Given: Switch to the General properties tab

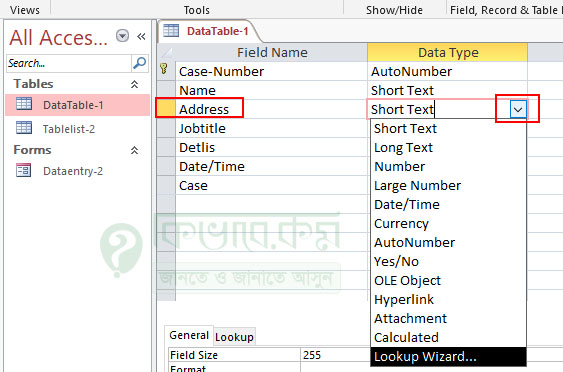Looking at the screenshot, I should click(x=189, y=335).
